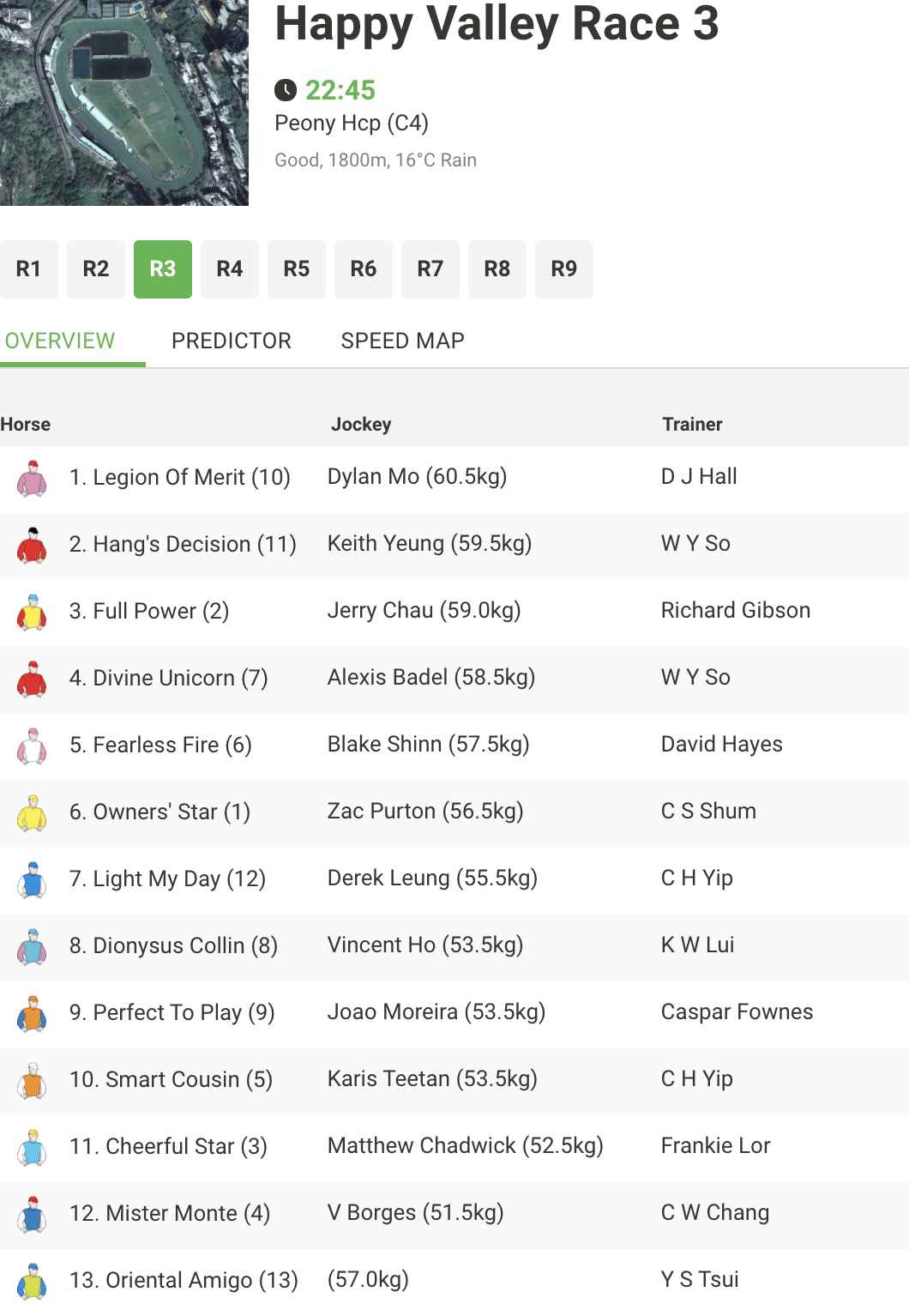Go to race R1
Image resolution: width=909 pixels, height=1316 pixels.
click(29, 269)
